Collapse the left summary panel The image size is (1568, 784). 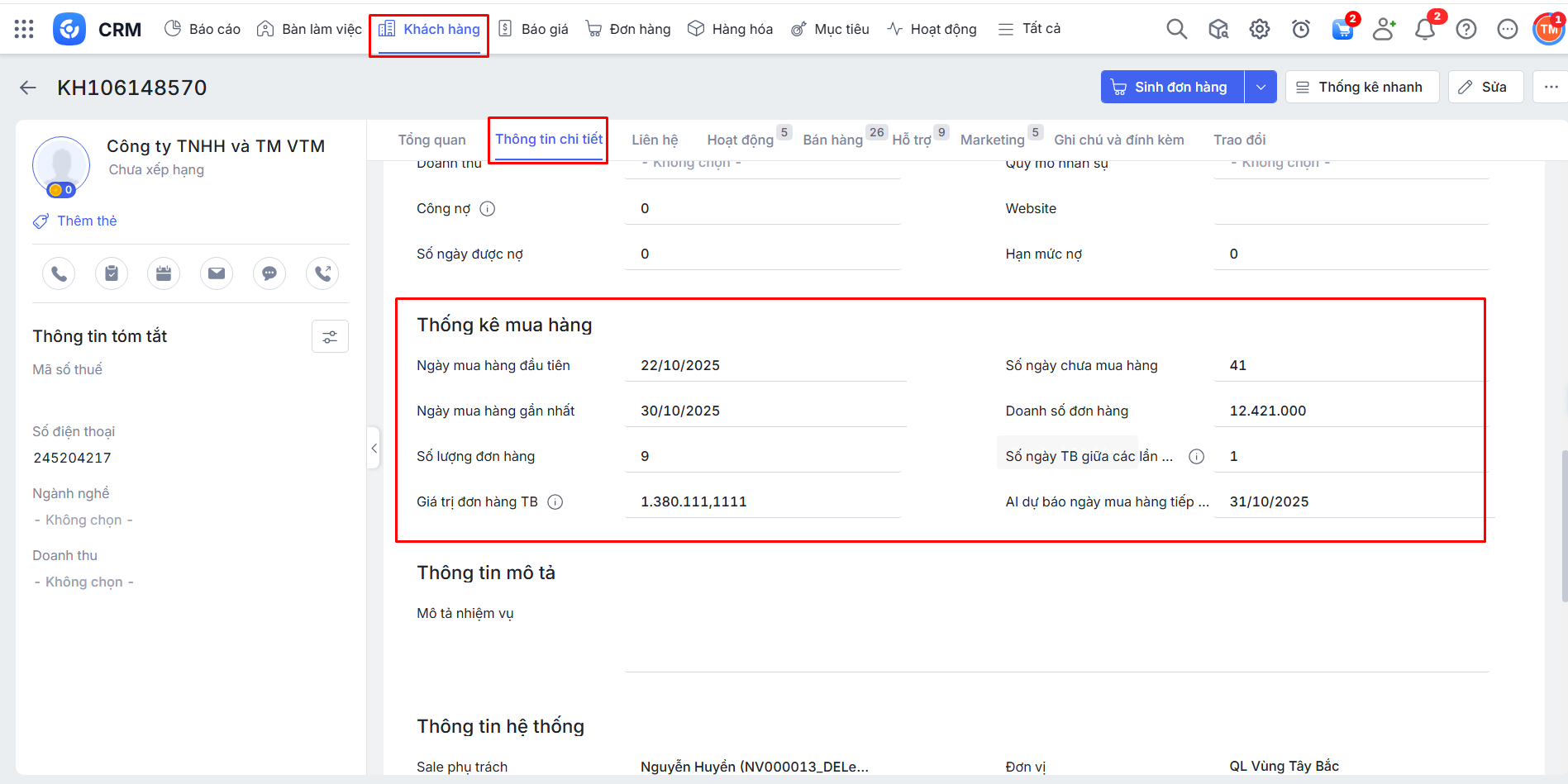pos(374,448)
